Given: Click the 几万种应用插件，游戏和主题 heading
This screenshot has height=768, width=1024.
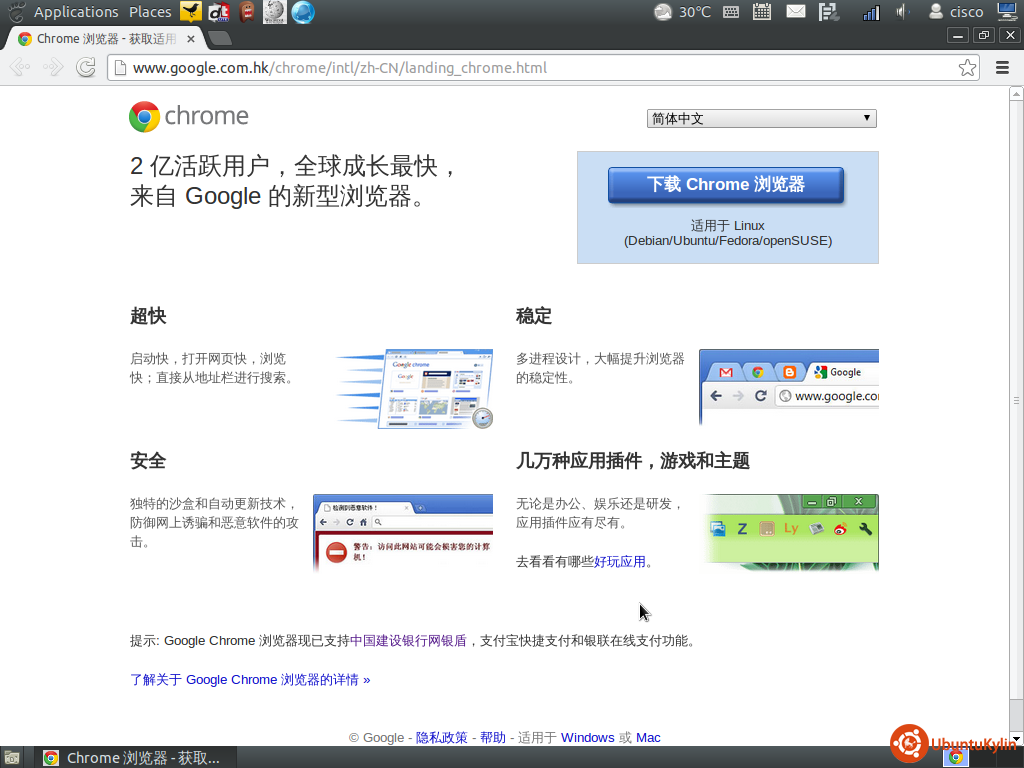Looking at the screenshot, I should 633,461.
